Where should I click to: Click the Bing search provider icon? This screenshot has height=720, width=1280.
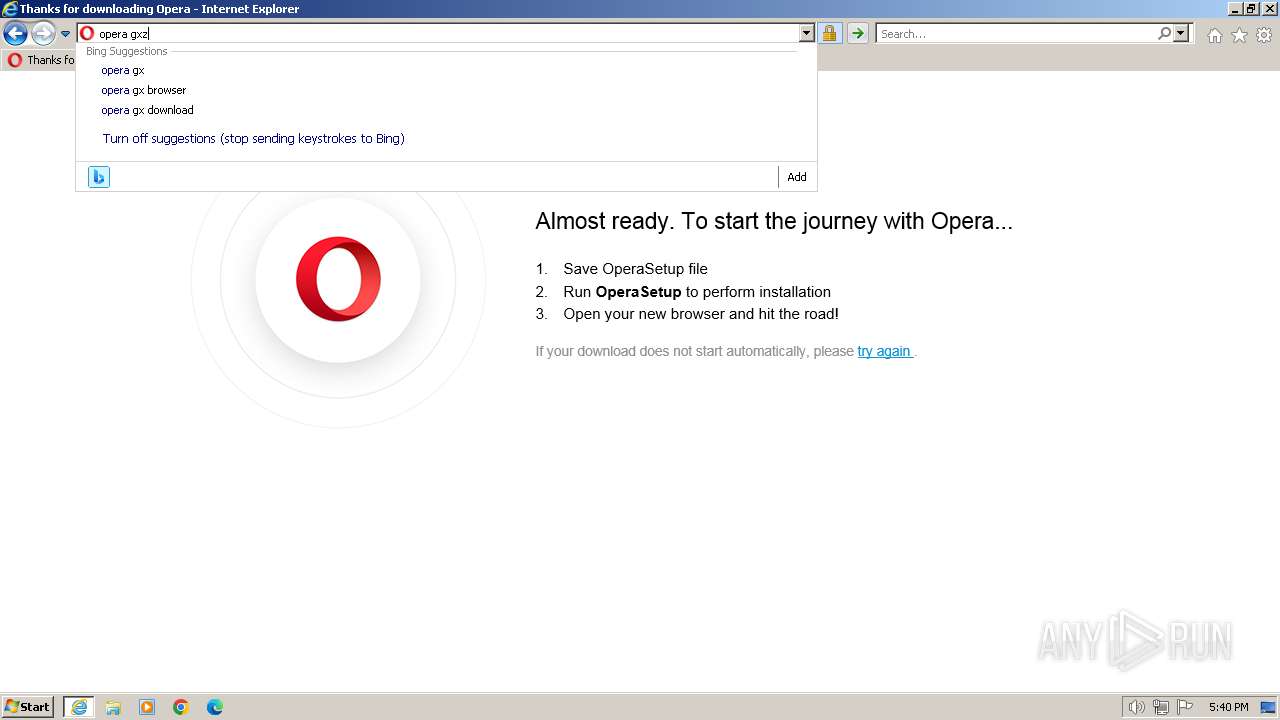coord(99,177)
